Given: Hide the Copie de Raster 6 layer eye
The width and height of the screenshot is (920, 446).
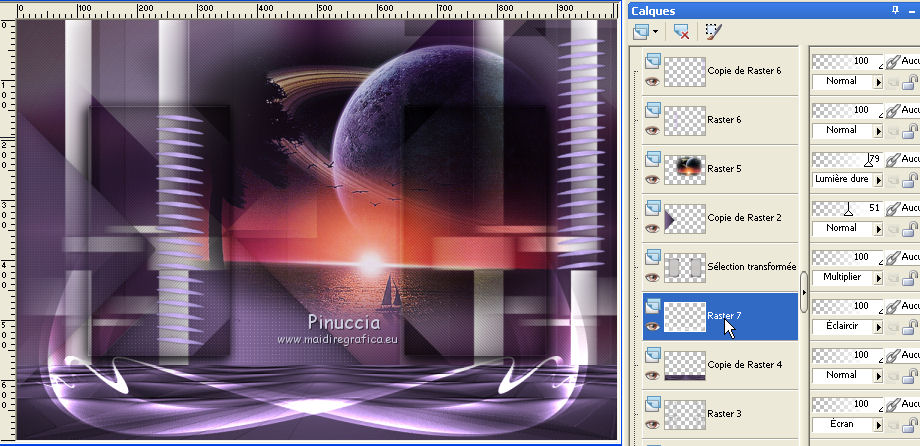Looking at the screenshot, I should [x=652, y=82].
